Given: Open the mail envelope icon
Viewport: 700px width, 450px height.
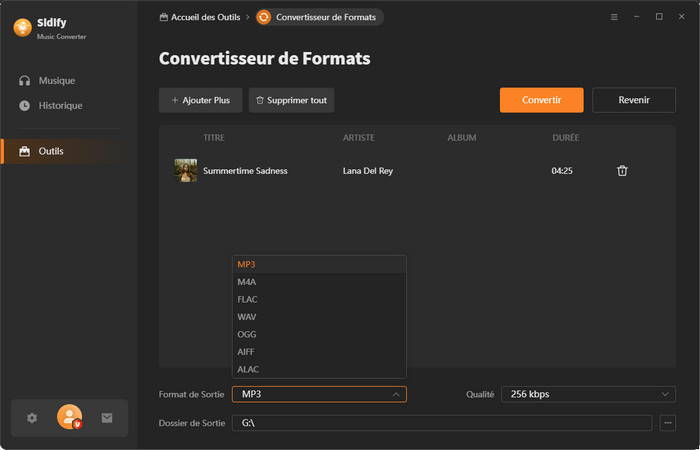Looking at the screenshot, I should click(x=107, y=418).
